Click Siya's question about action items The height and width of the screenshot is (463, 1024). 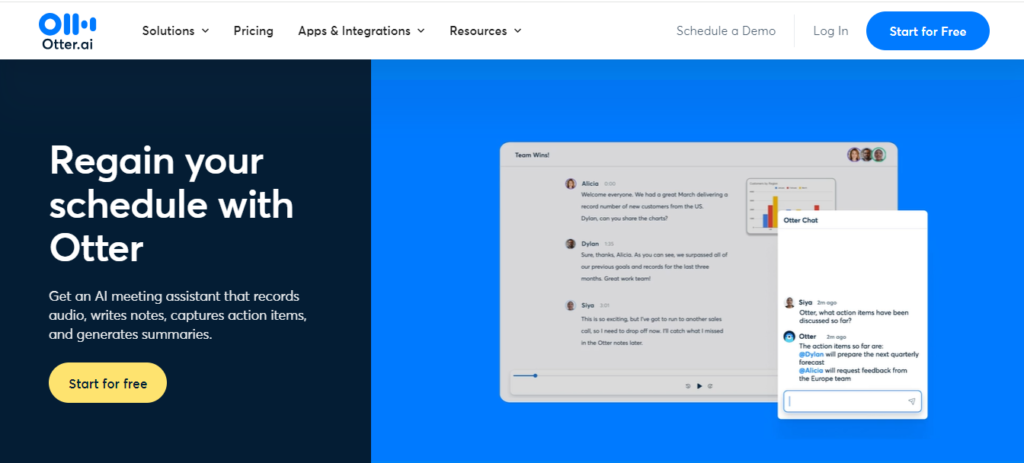pyautogui.click(x=854, y=317)
